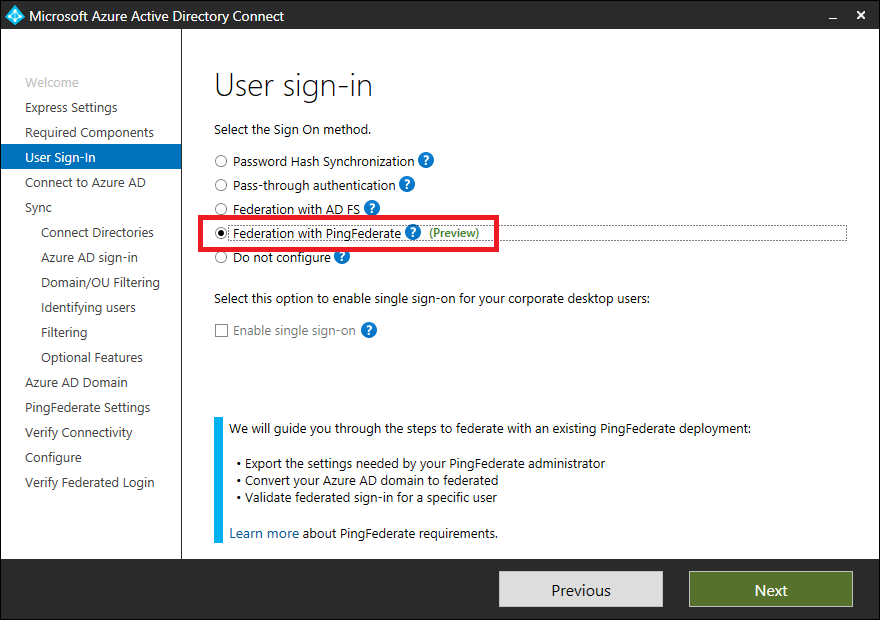Click the Next button
The width and height of the screenshot is (880, 620).
click(x=771, y=590)
